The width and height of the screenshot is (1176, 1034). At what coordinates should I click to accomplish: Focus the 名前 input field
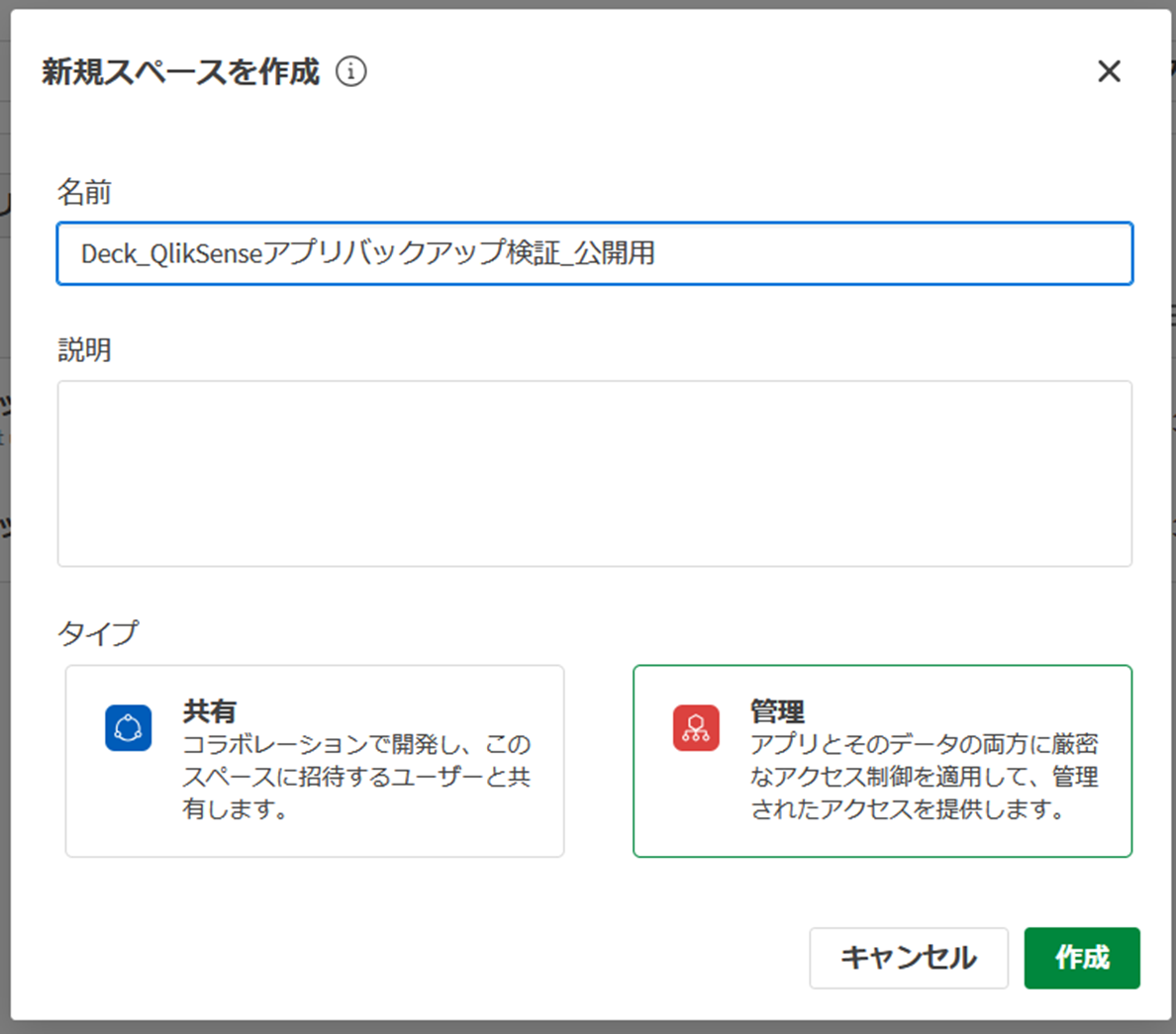[595, 253]
